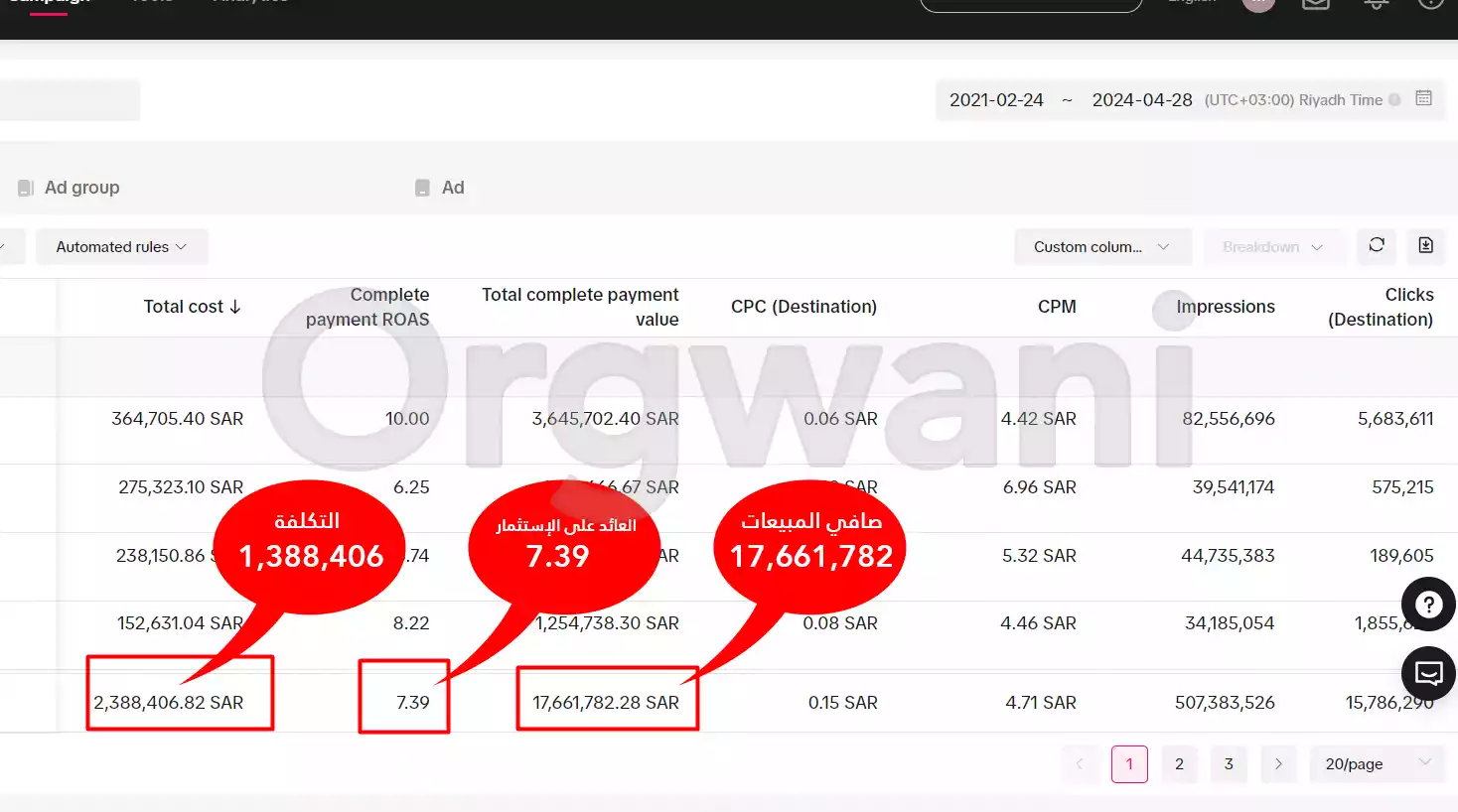This screenshot has height=812, width=1458.
Task: Select the 364,705.40 SAR cost cell
Action: [177, 419]
